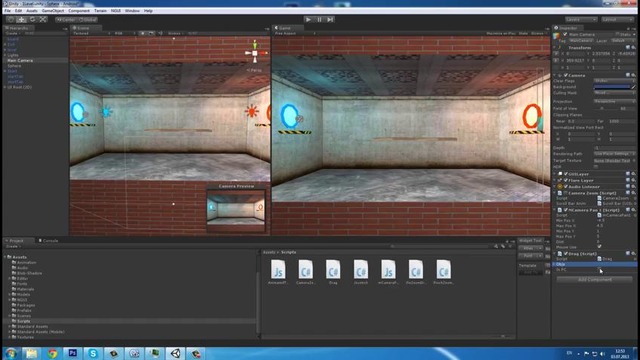This screenshot has height=360, width=640.
Task: Select the Hand tool in the toolbar
Action: click(11, 19)
